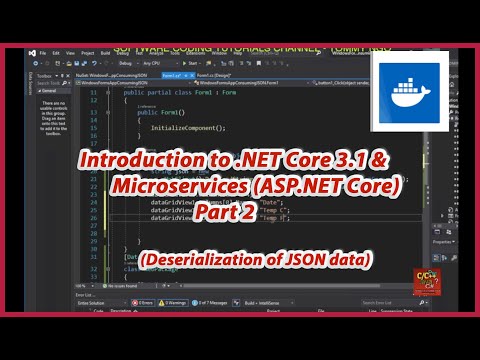Open the Project menu
The image size is (480, 360).
(x=87, y=53)
